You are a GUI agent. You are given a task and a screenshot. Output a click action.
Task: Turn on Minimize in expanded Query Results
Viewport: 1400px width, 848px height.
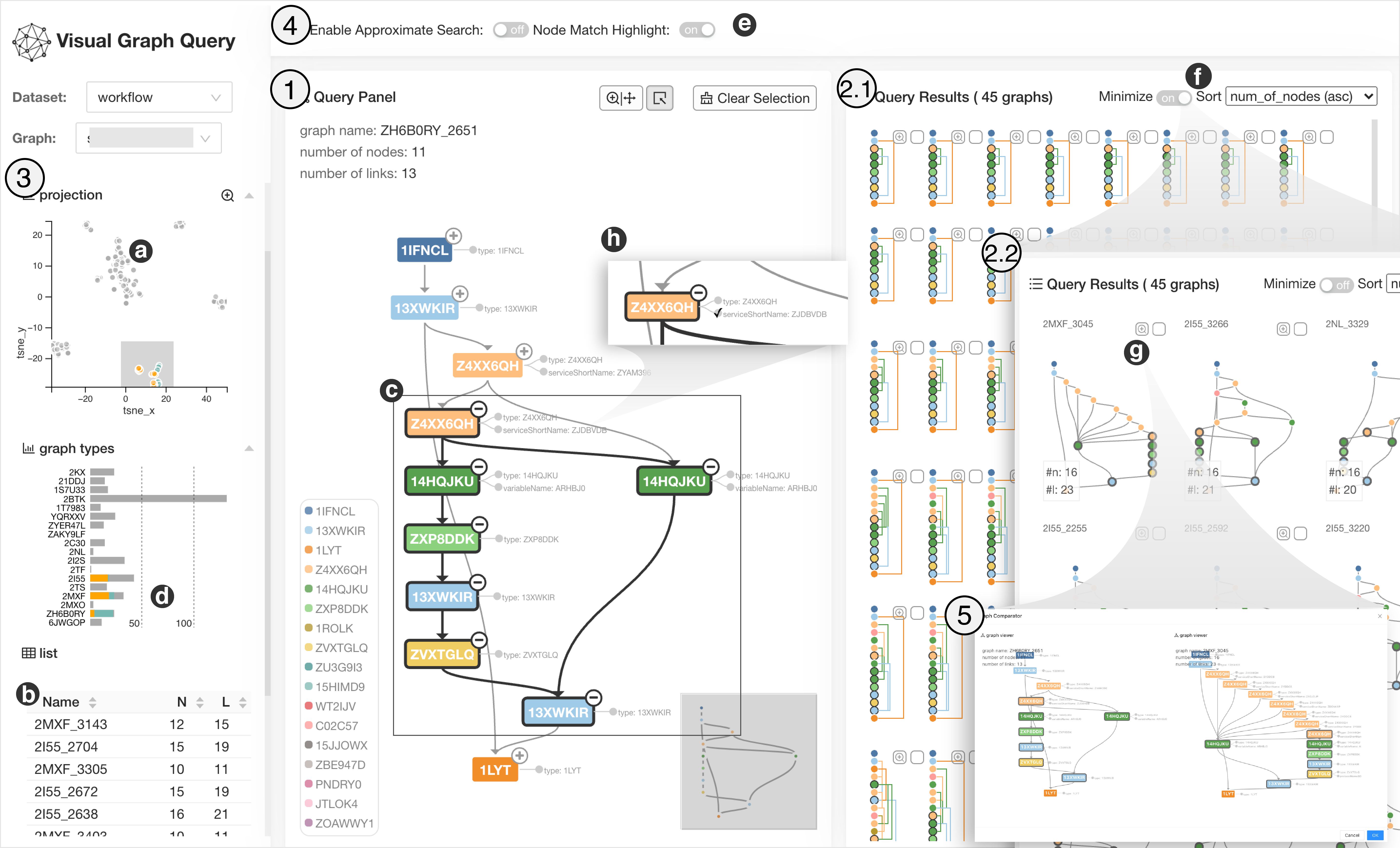(x=1336, y=285)
